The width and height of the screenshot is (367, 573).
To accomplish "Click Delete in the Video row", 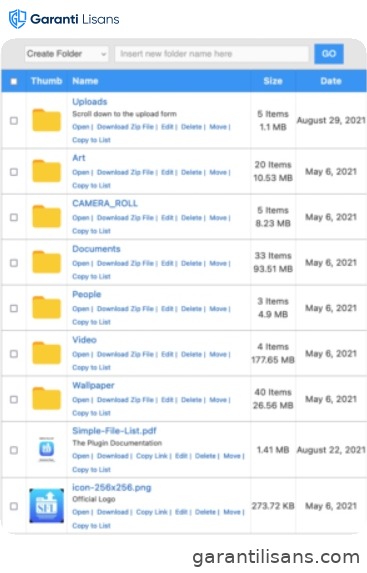I will point(192,354).
